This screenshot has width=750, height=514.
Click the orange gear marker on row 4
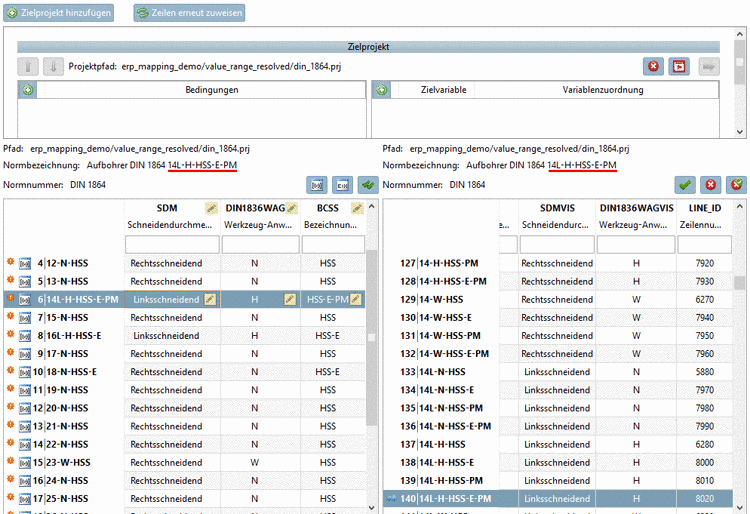(10, 263)
